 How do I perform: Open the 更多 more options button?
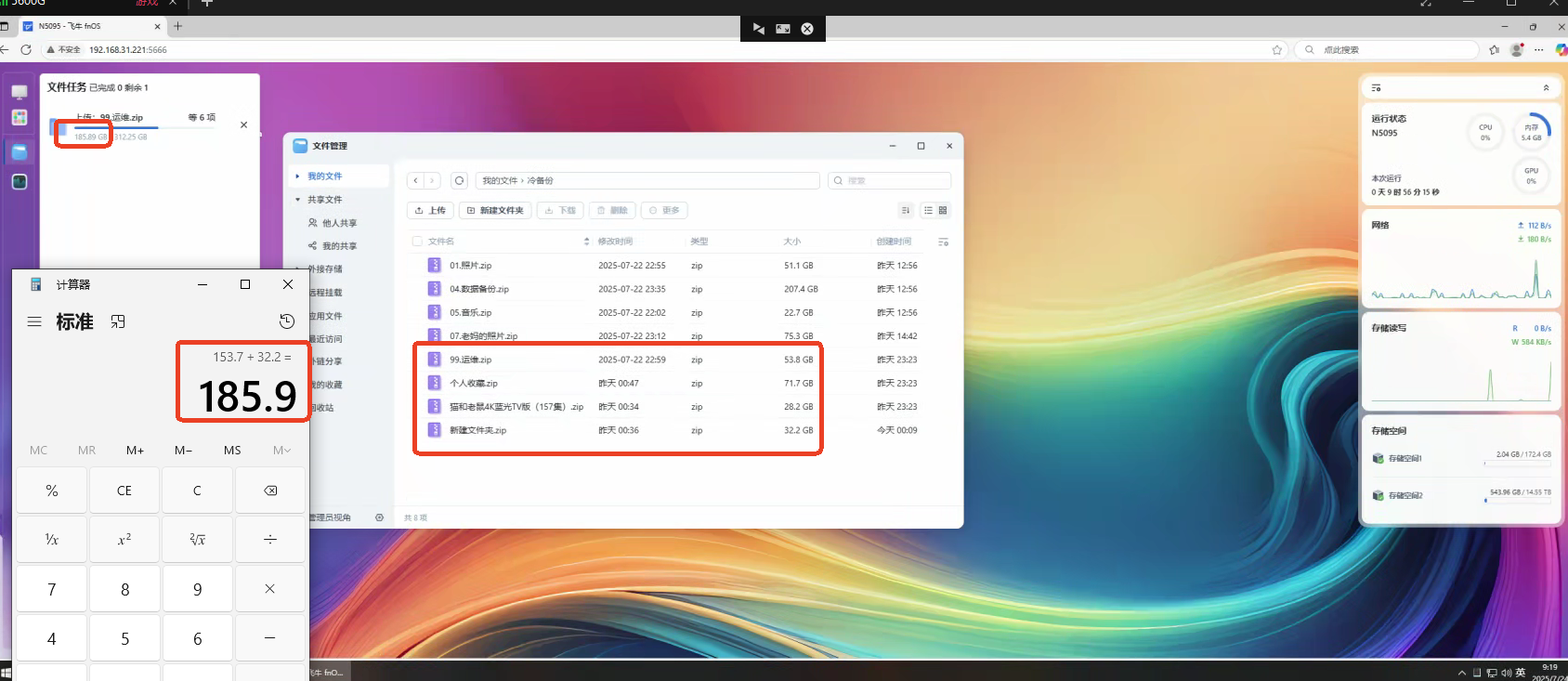click(x=664, y=211)
